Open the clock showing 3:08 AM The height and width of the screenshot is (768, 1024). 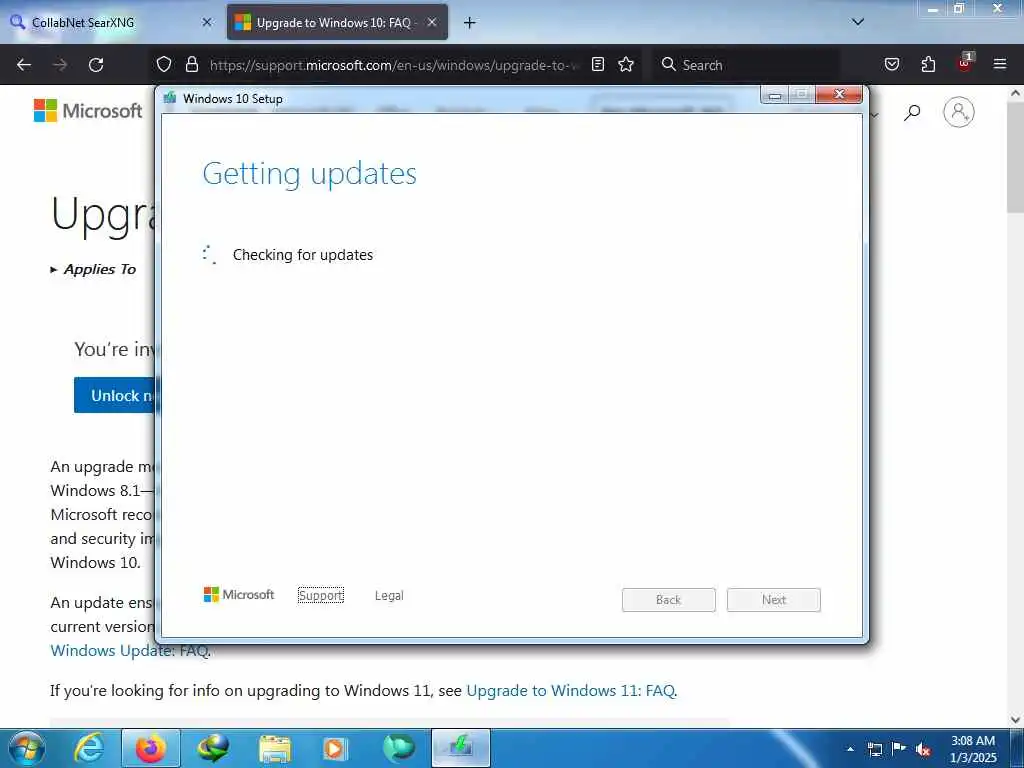click(x=973, y=749)
